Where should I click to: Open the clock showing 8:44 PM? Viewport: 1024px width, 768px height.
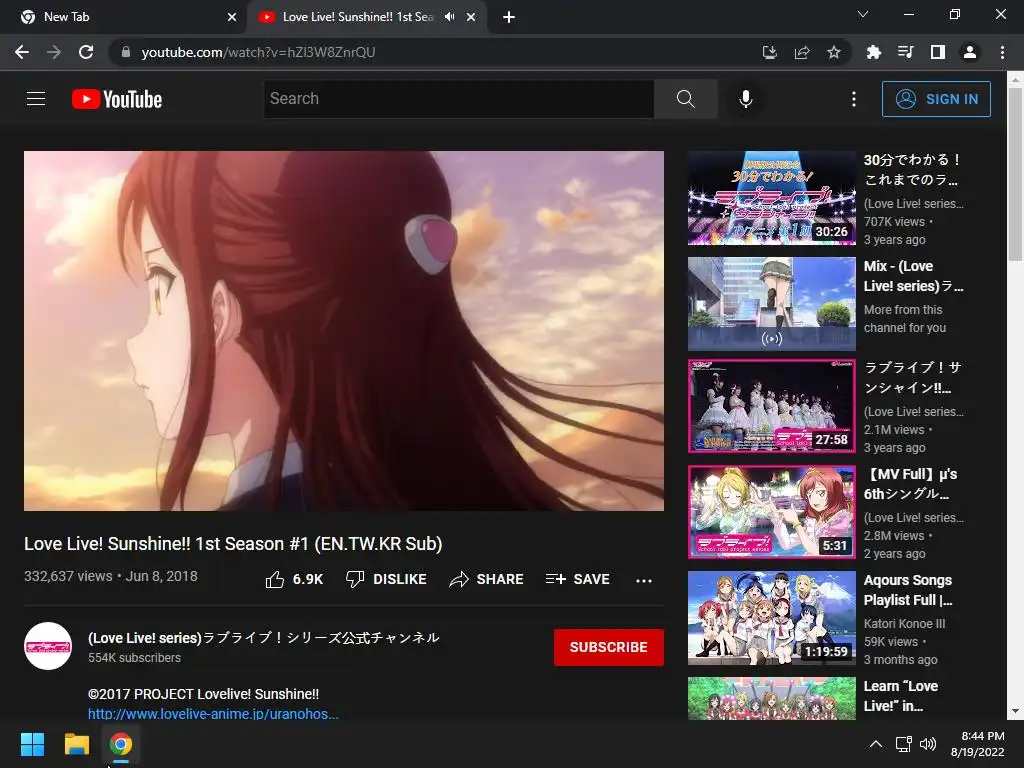978,744
